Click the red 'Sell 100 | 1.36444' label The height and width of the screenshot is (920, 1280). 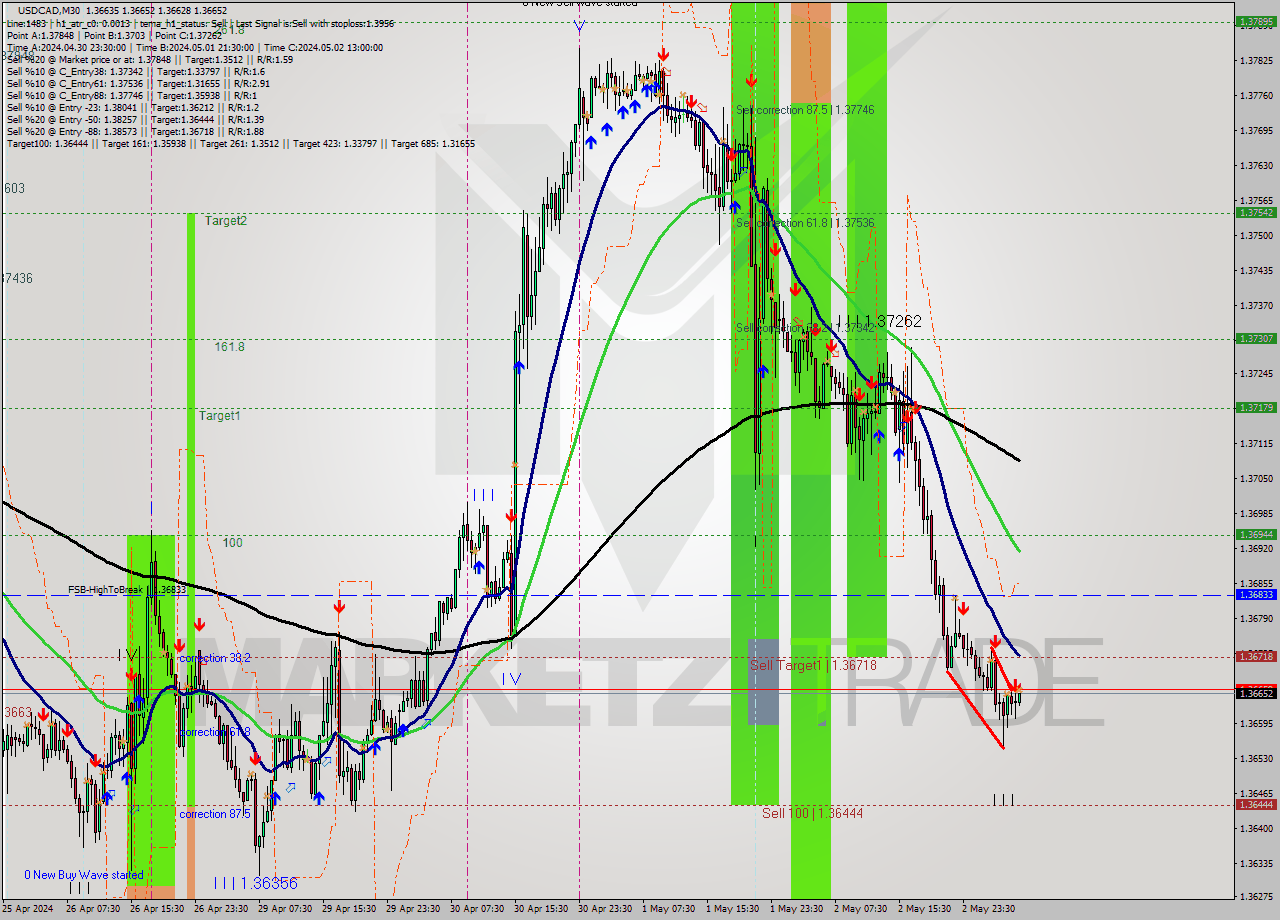coord(812,813)
